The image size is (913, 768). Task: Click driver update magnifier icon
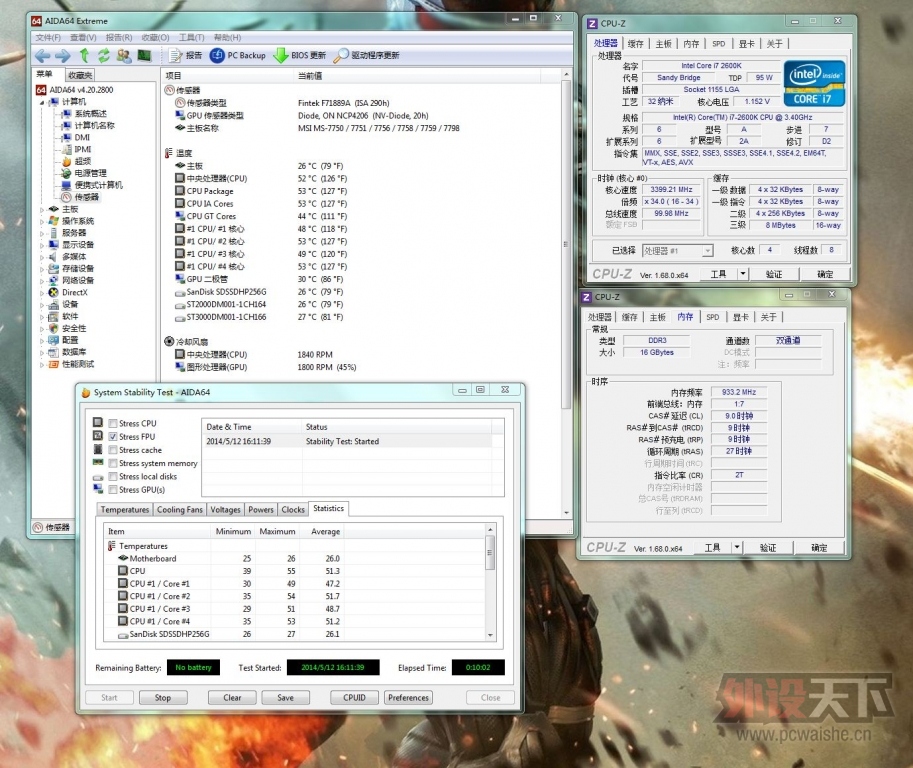(341, 55)
